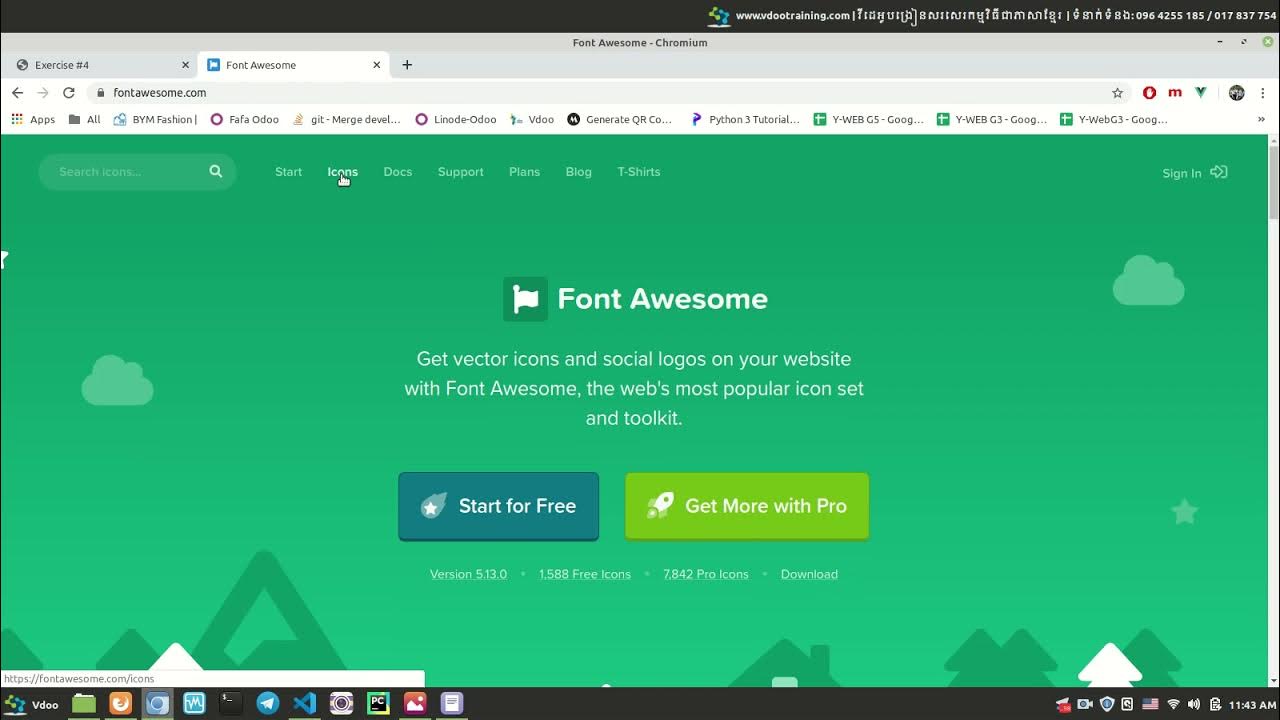
Task: Click the Sign In arrow icon
Action: [1219, 172]
